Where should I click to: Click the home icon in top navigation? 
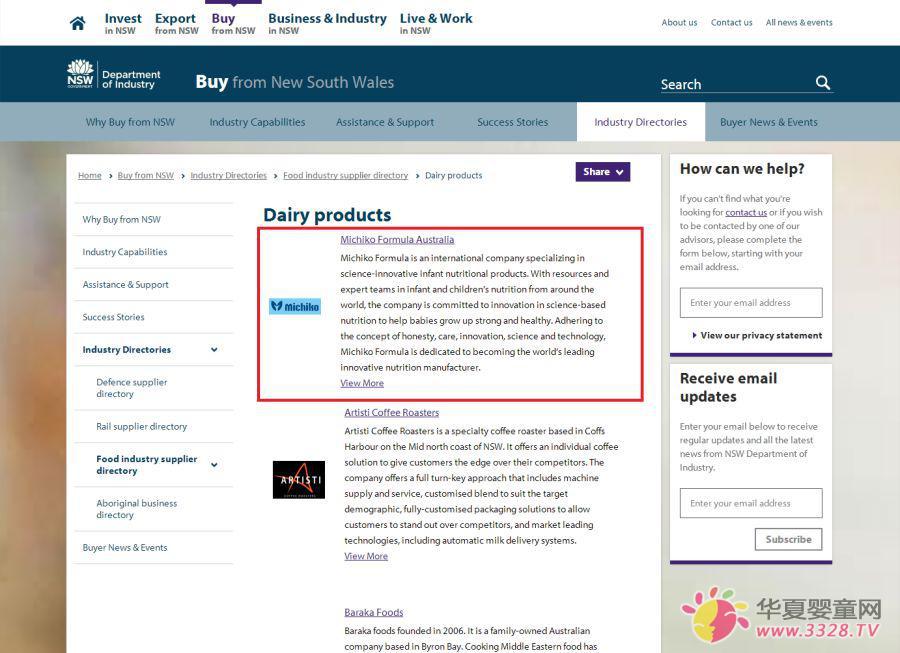click(78, 23)
